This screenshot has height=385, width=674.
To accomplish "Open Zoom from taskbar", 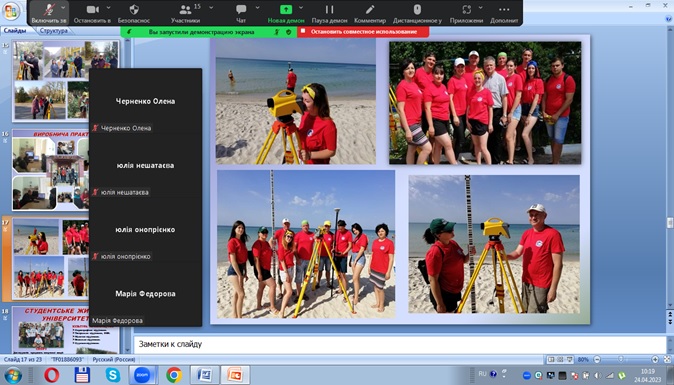I will click(142, 375).
